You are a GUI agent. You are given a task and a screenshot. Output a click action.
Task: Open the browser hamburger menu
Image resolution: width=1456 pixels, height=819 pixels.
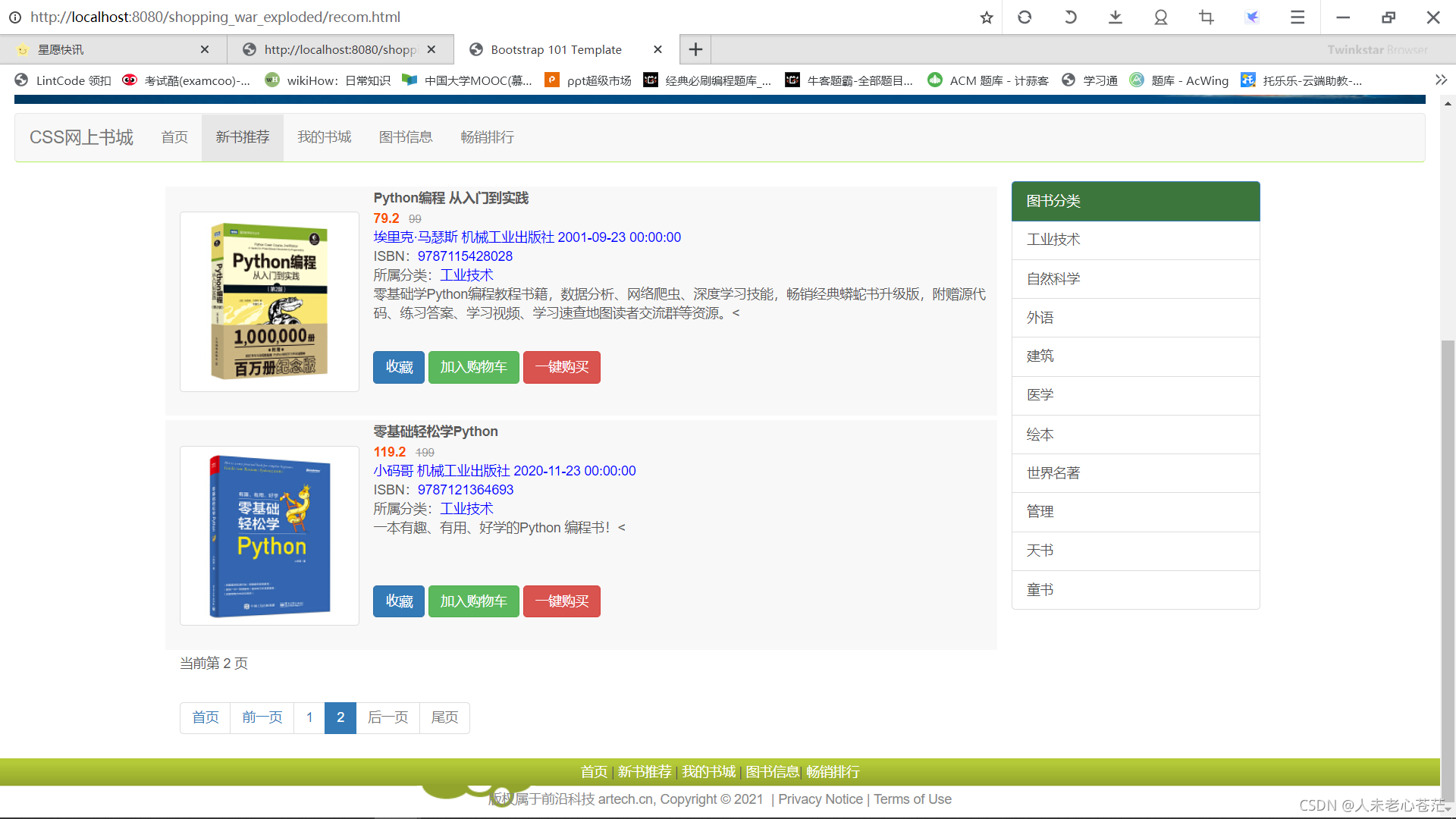click(1297, 17)
